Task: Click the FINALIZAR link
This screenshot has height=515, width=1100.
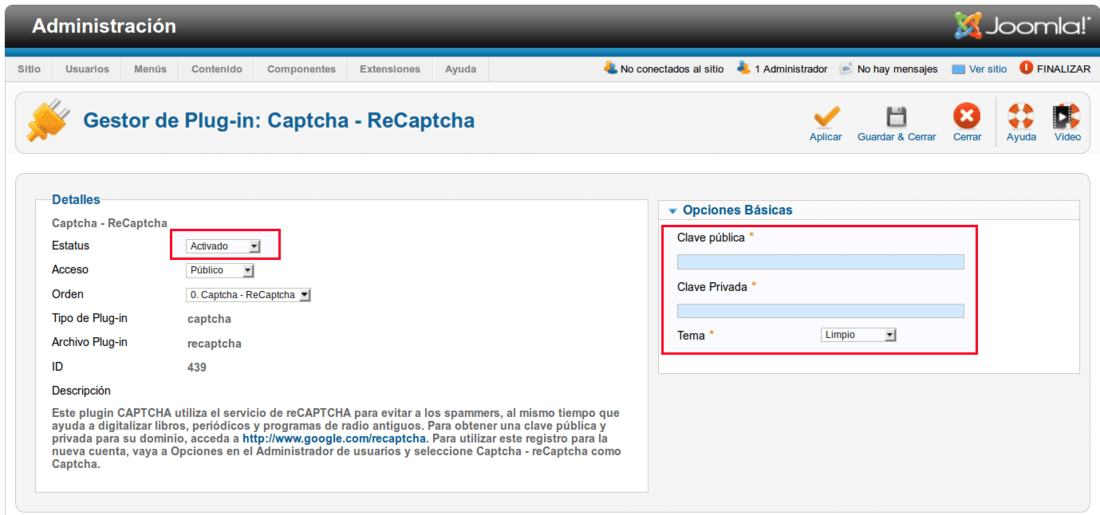Action: pyautogui.click(x=1064, y=69)
